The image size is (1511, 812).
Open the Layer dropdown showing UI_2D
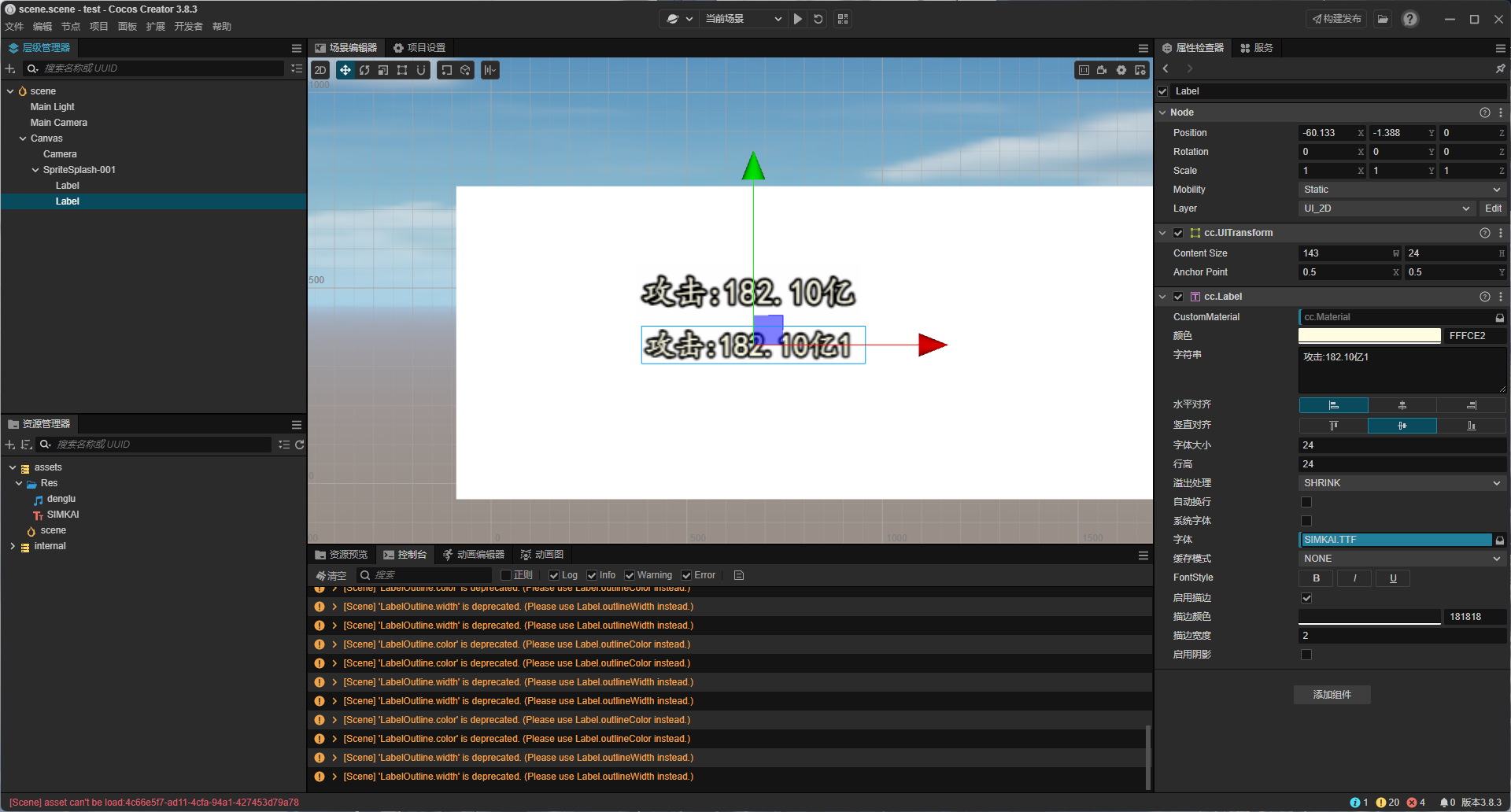[1387, 209]
